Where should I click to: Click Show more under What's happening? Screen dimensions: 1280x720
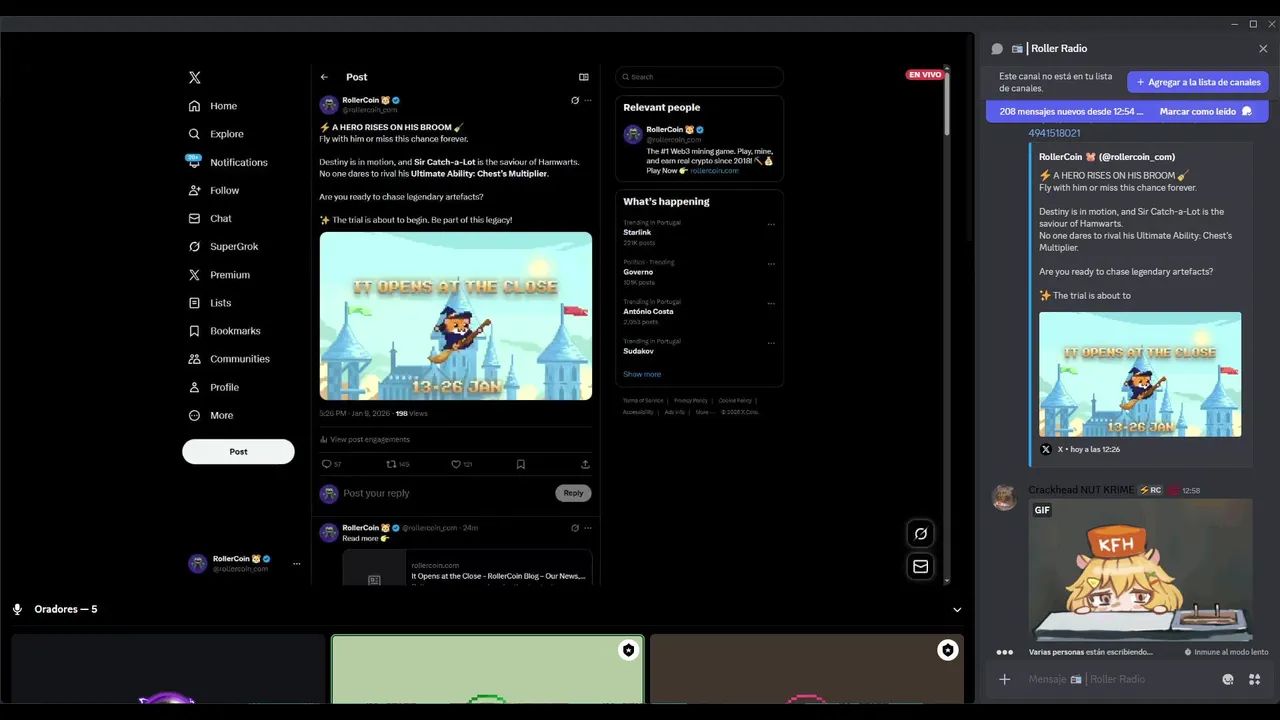tap(642, 374)
